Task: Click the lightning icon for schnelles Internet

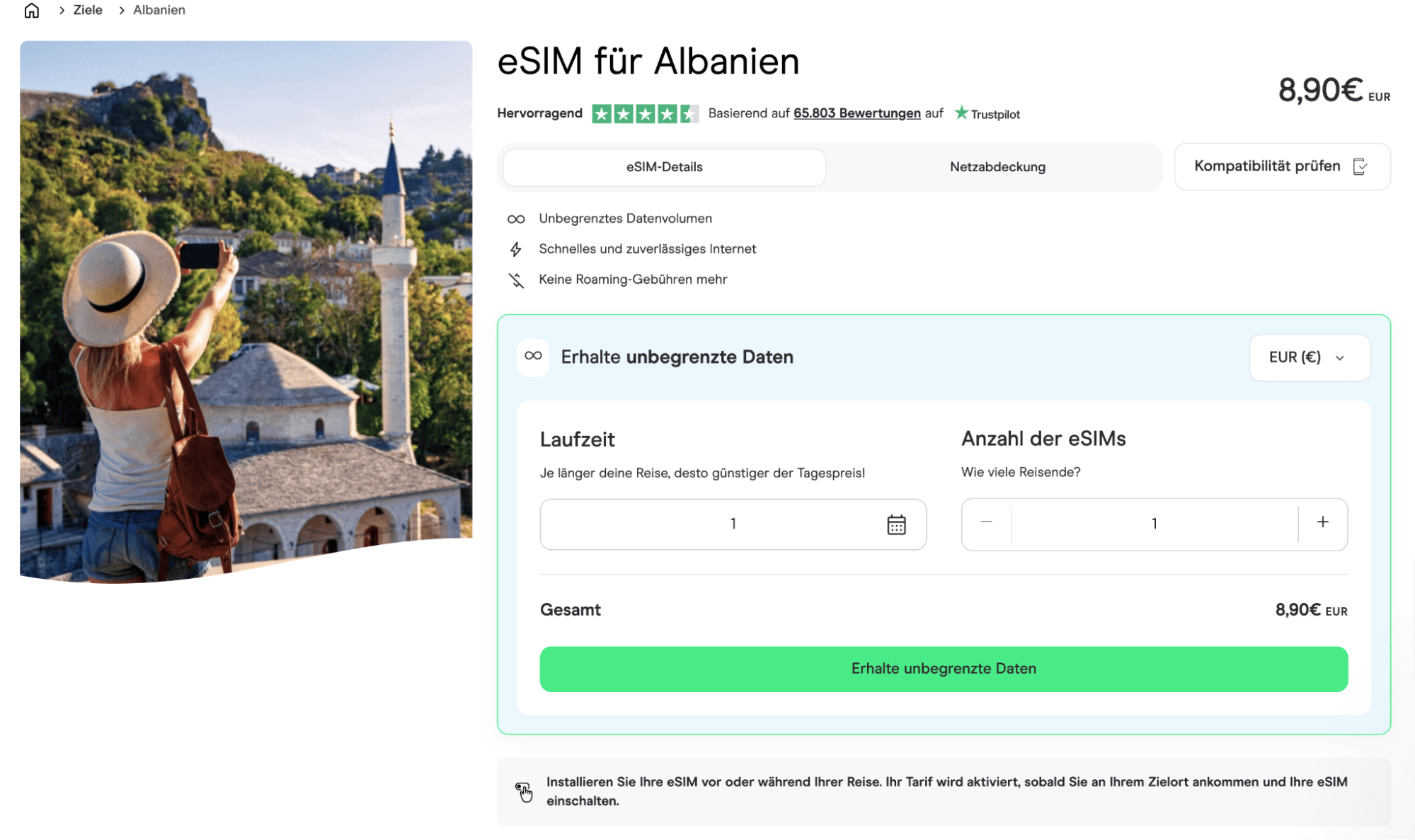Action: click(516, 248)
